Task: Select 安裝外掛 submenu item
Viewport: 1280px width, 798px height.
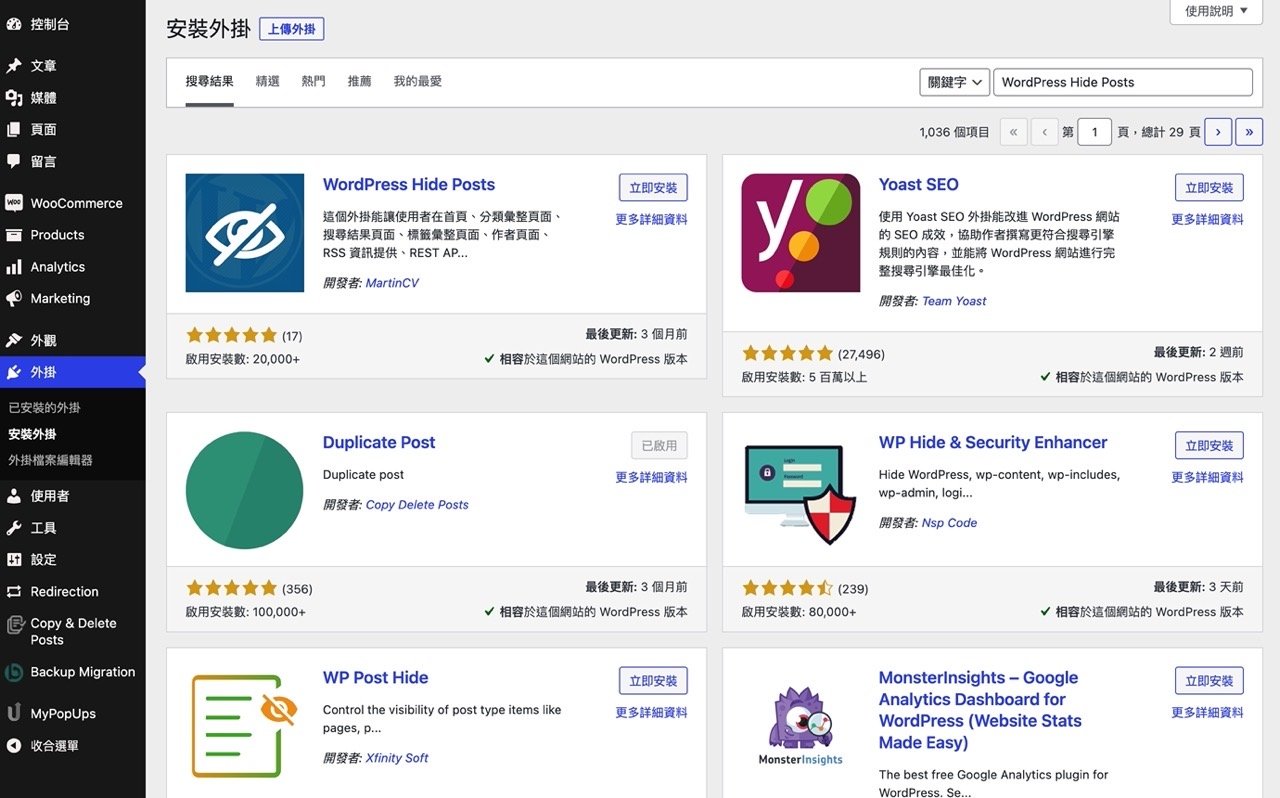Action: pyautogui.click(x=33, y=434)
